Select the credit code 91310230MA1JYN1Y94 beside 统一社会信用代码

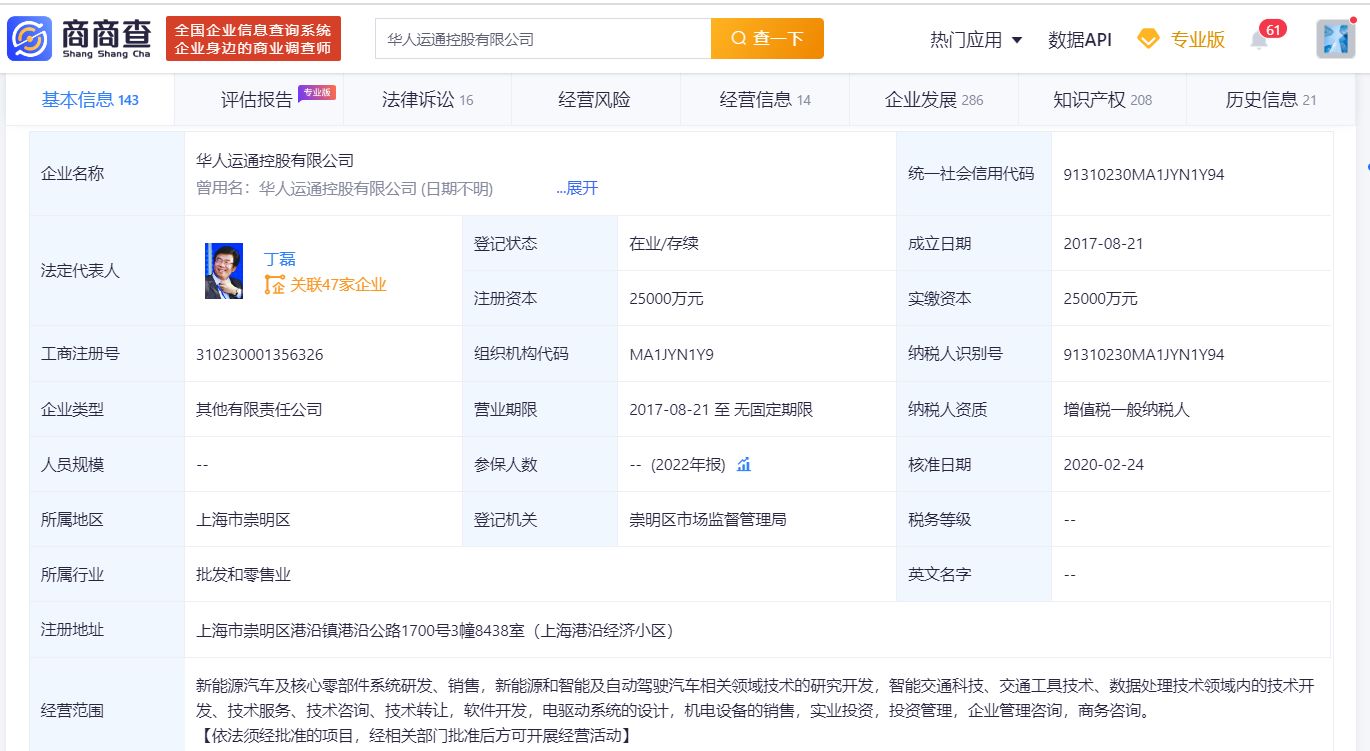1143,174
